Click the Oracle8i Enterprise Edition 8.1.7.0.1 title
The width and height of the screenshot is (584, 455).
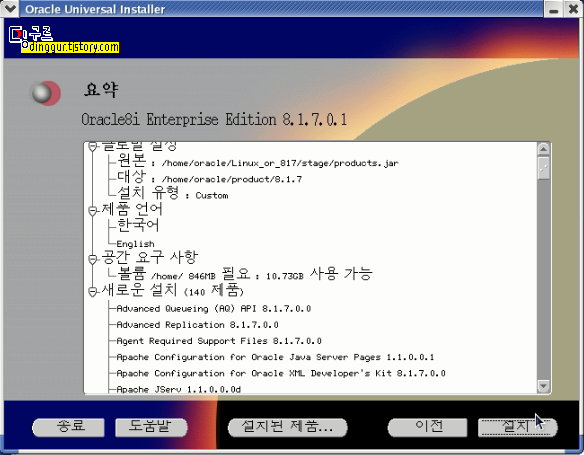coord(214,120)
